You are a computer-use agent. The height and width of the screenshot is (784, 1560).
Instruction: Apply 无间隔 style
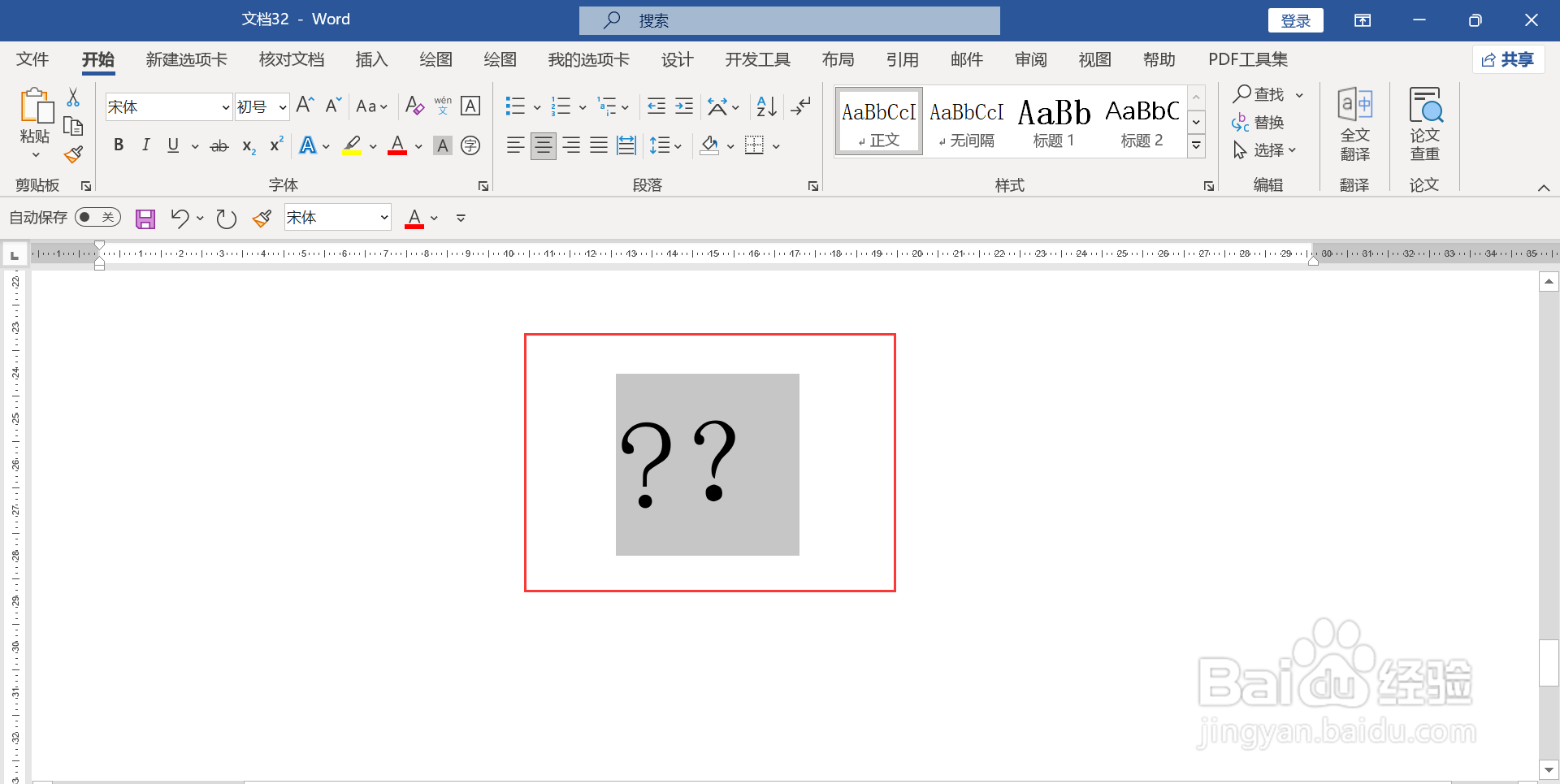point(966,120)
